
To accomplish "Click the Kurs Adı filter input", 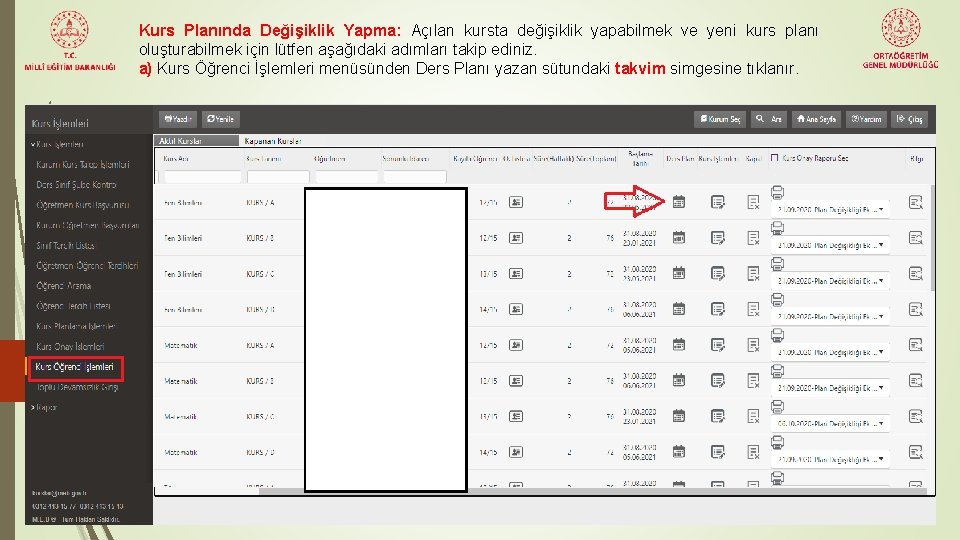I will tap(203, 177).
